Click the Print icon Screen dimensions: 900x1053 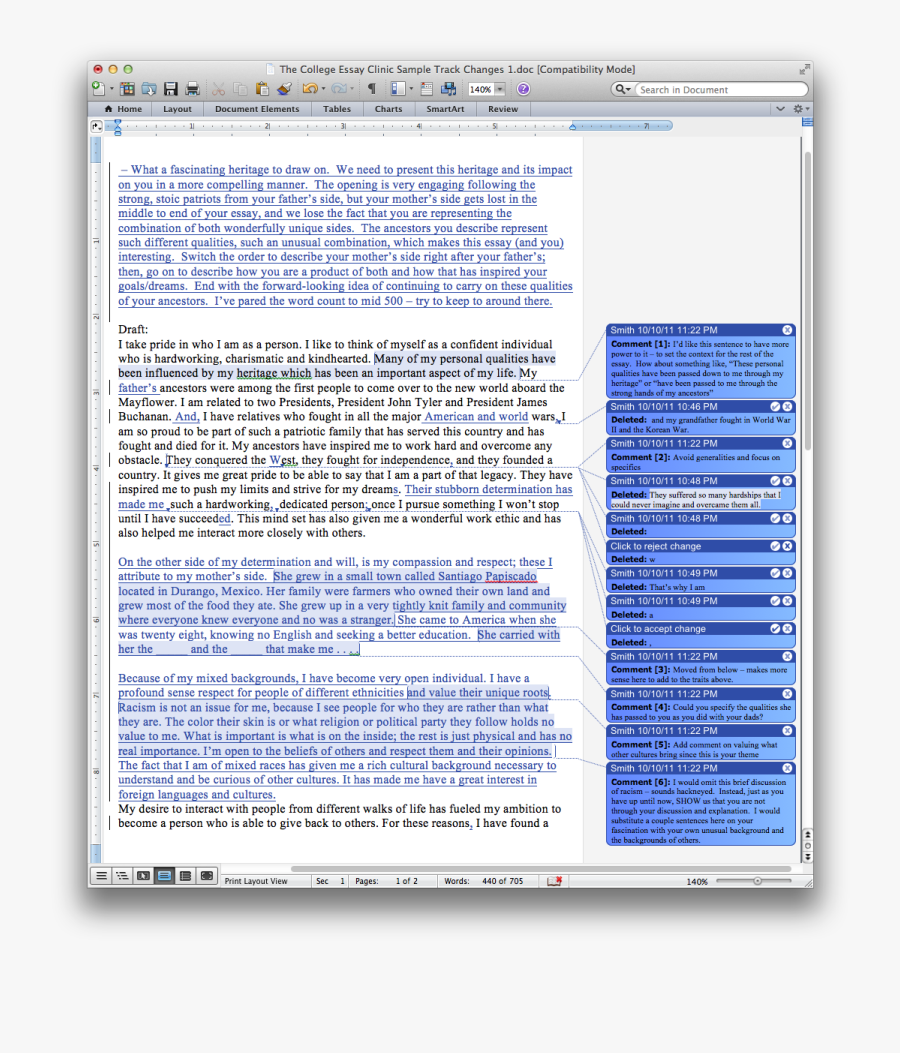[x=194, y=89]
